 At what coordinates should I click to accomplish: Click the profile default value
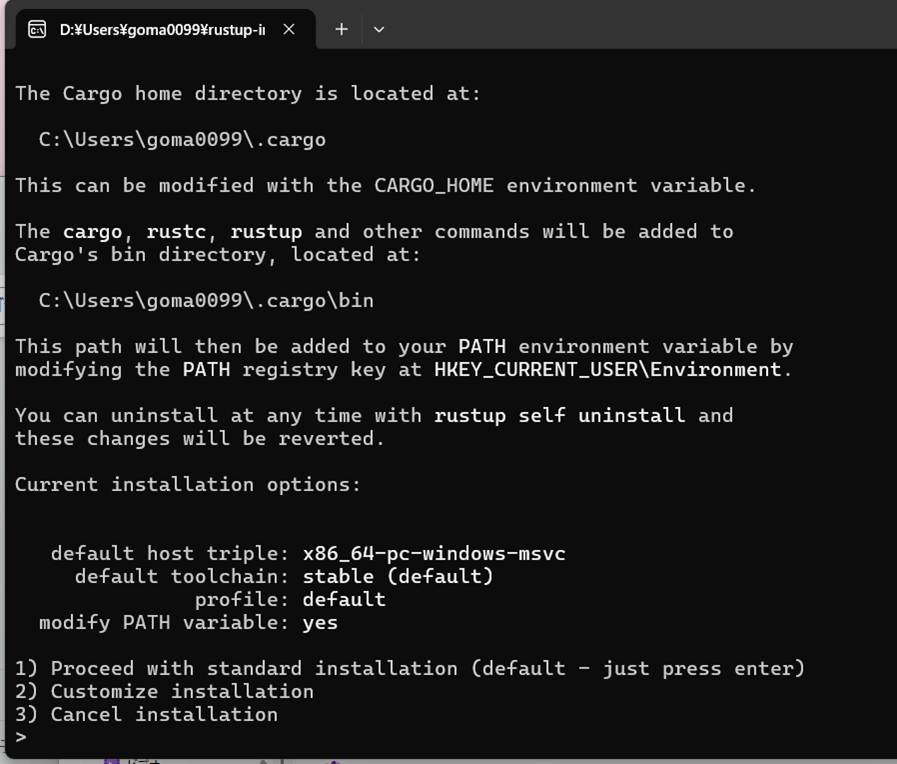tap(344, 599)
